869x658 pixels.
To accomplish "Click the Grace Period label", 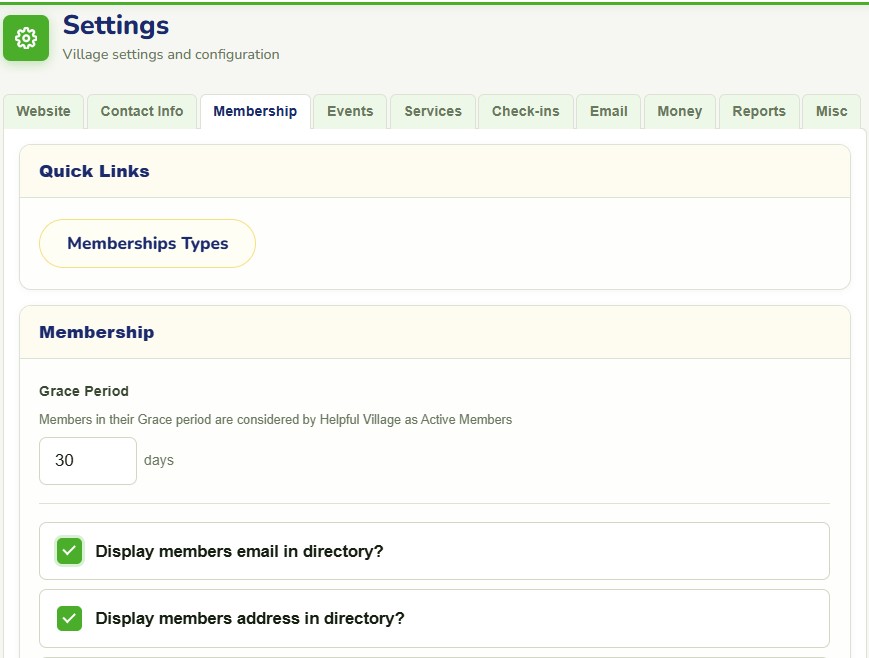I will coord(84,391).
